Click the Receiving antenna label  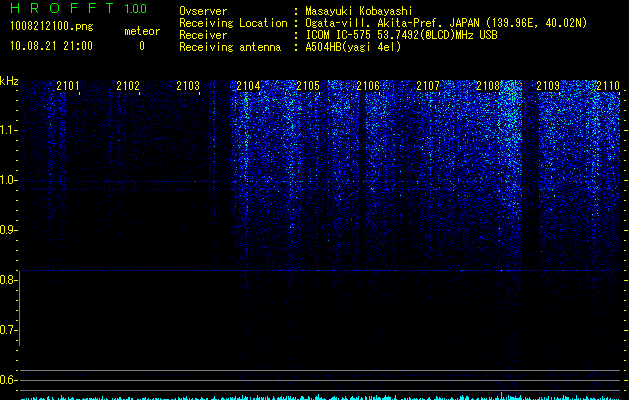point(230,47)
